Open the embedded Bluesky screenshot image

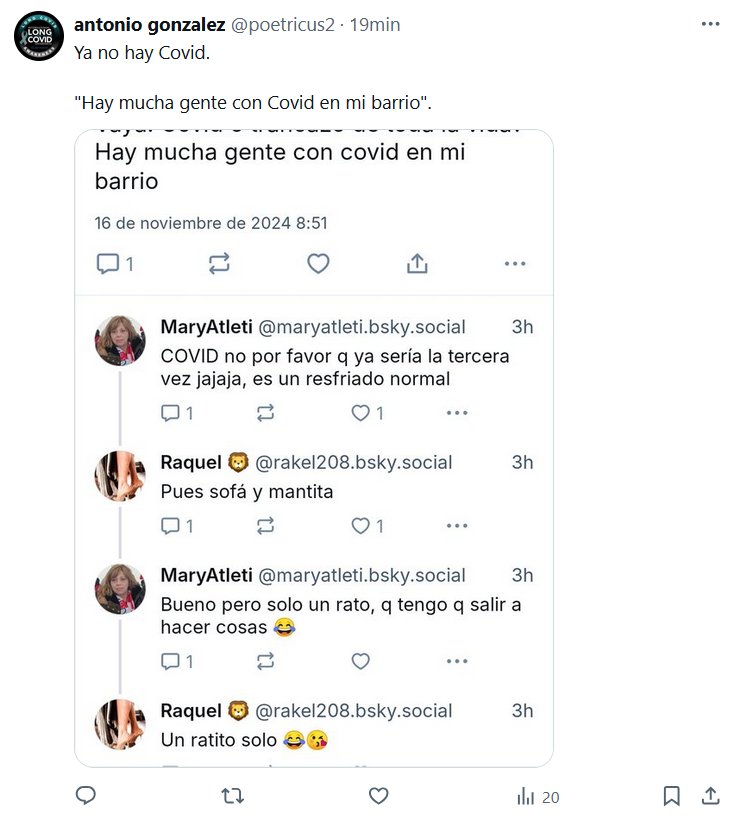tap(314, 448)
